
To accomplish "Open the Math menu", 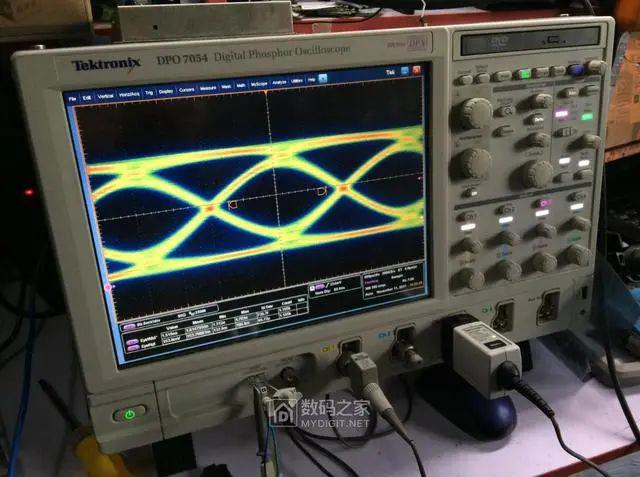I will [x=241, y=86].
